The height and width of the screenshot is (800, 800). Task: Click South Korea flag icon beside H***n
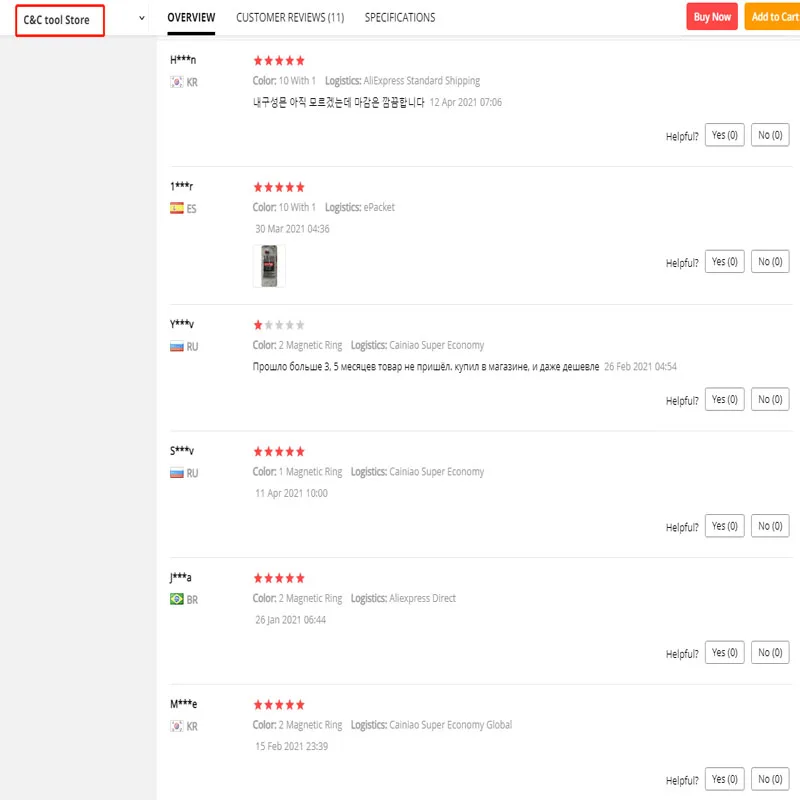point(177,82)
